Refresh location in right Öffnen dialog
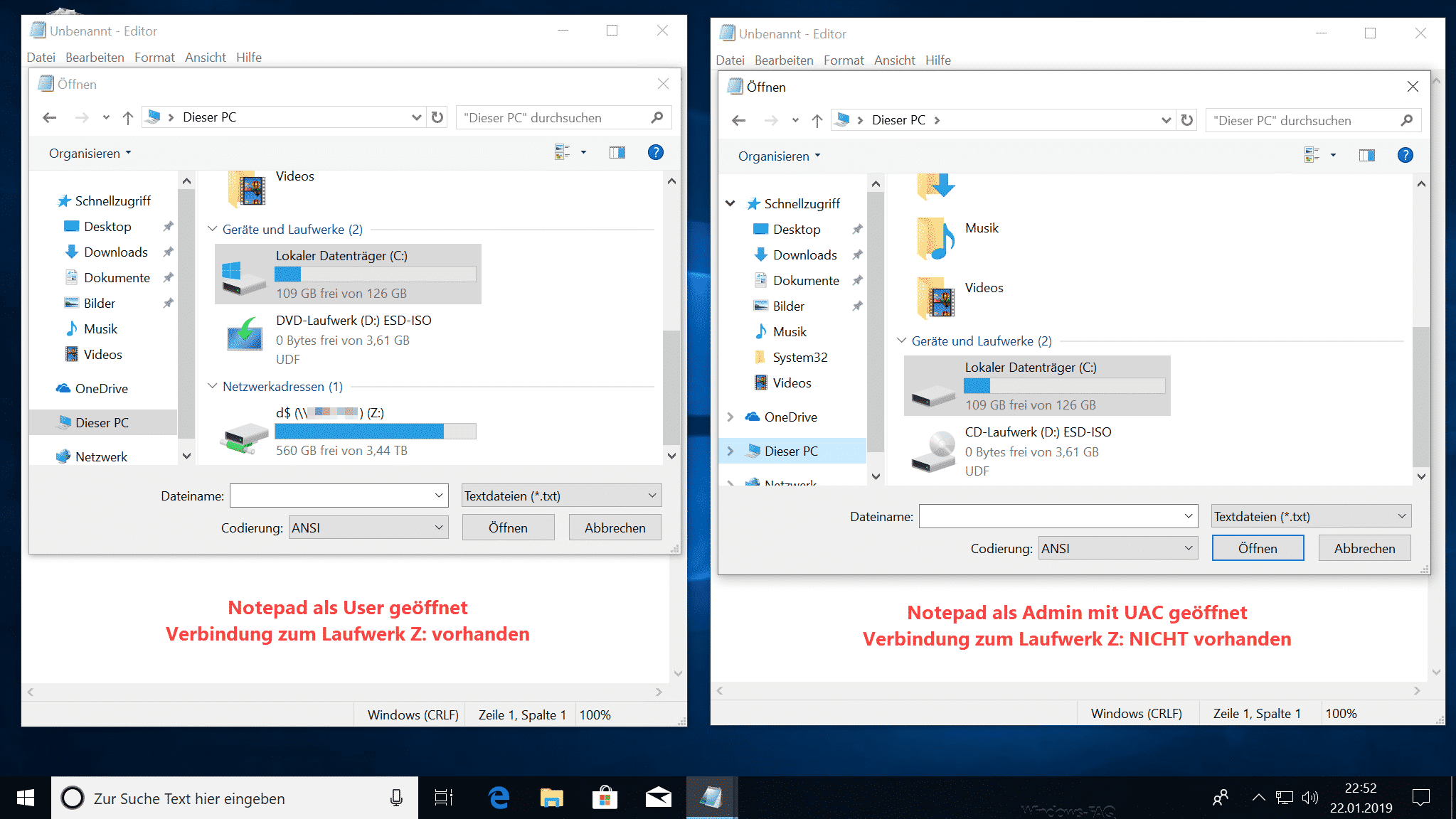Screen dimensions: 1456x819 click(x=1187, y=120)
